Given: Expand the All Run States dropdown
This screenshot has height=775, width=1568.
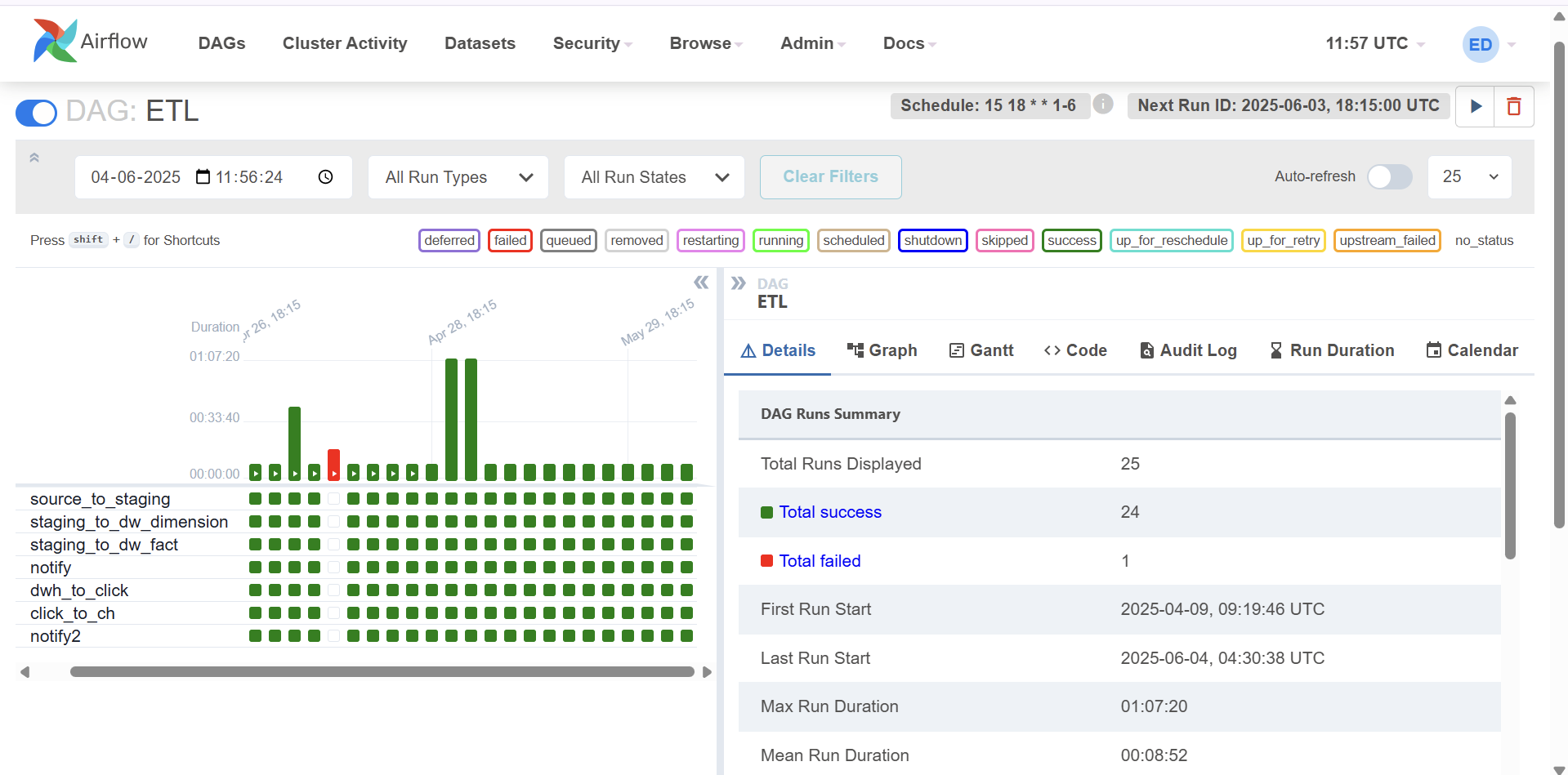Looking at the screenshot, I should tap(654, 177).
